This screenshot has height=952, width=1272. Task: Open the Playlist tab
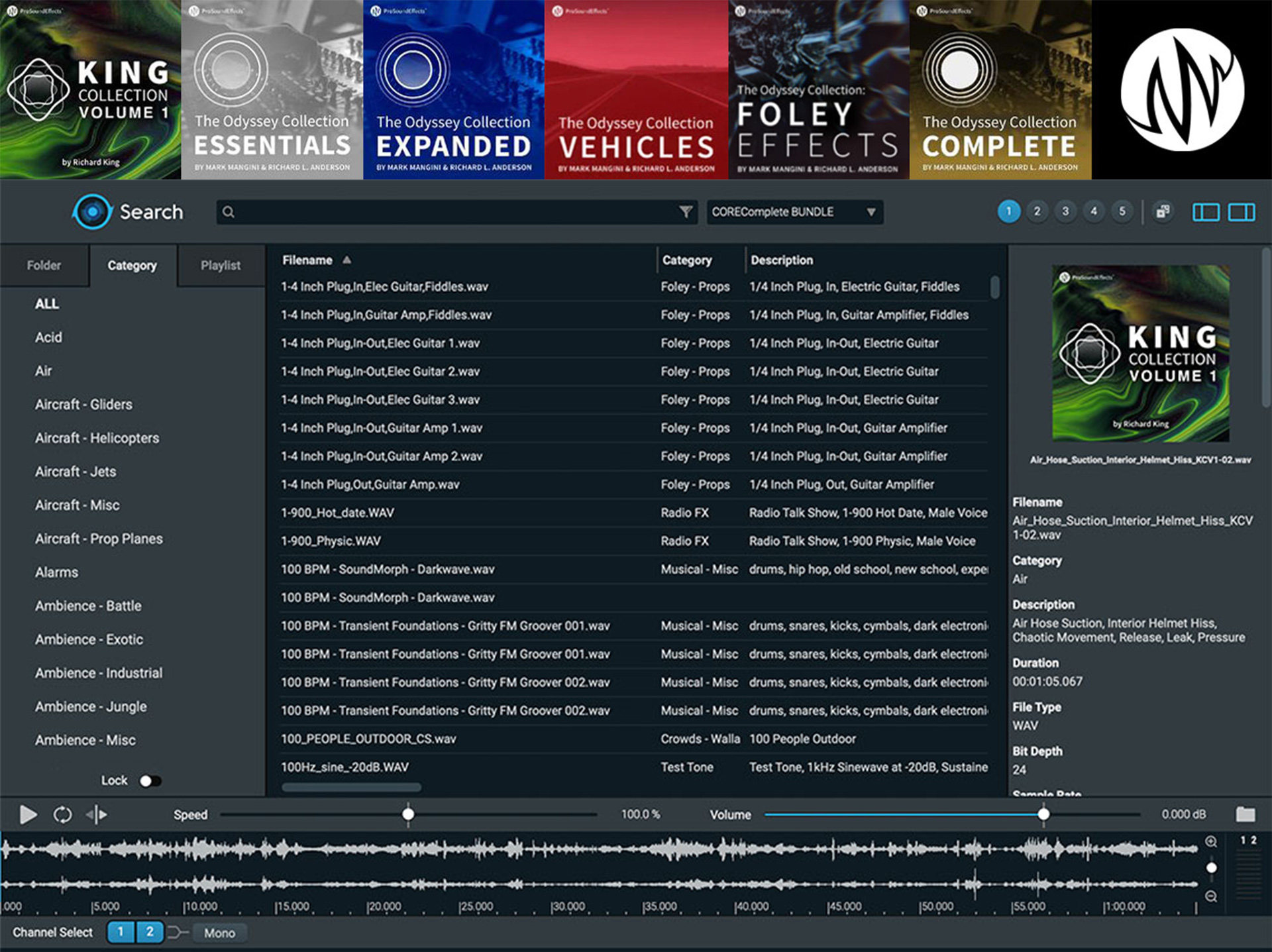[x=221, y=265]
